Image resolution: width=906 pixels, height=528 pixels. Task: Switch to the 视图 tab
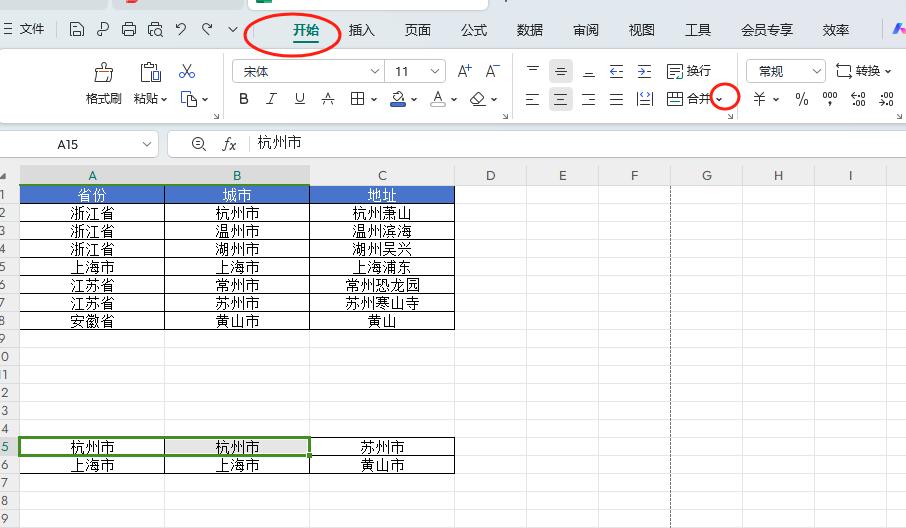[642, 30]
